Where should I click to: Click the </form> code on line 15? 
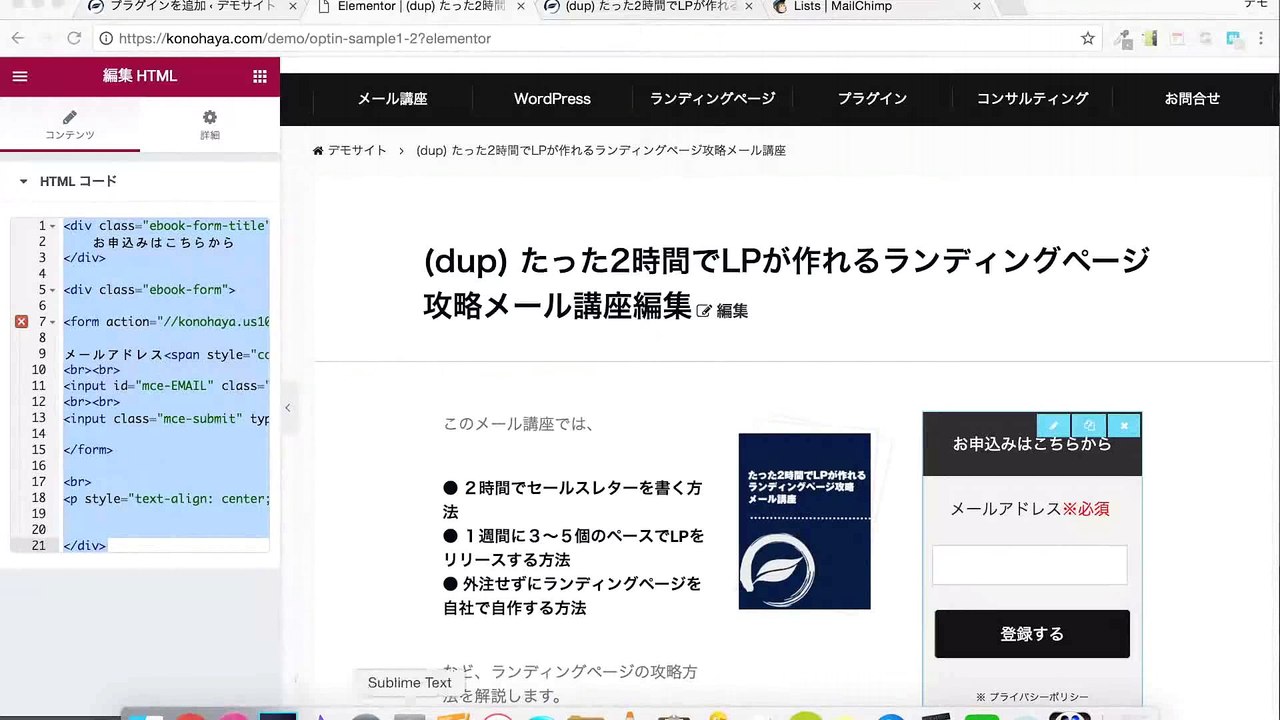point(88,450)
